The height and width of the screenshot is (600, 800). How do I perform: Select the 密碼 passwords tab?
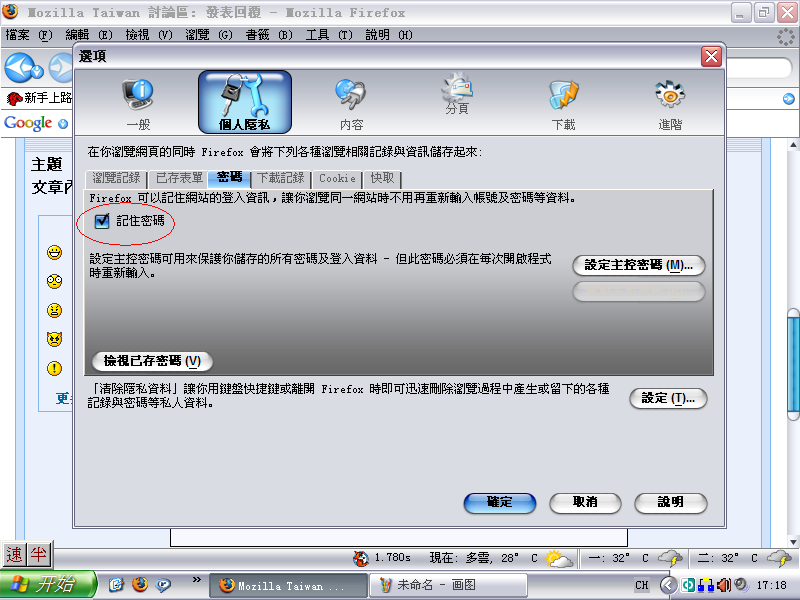pyautogui.click(x=230, y=178)
